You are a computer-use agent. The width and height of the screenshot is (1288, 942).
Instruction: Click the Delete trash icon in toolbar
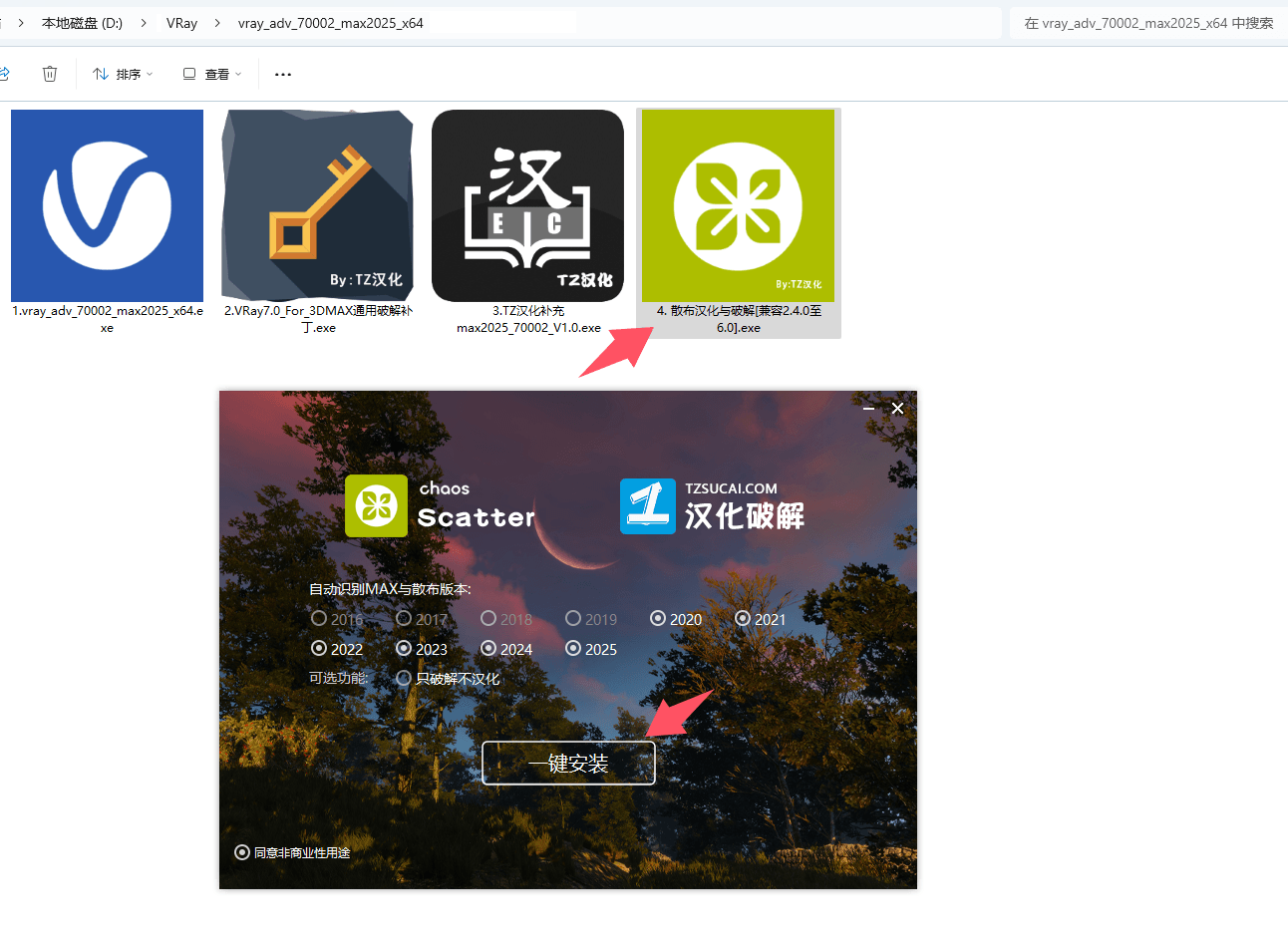(50, 74)
